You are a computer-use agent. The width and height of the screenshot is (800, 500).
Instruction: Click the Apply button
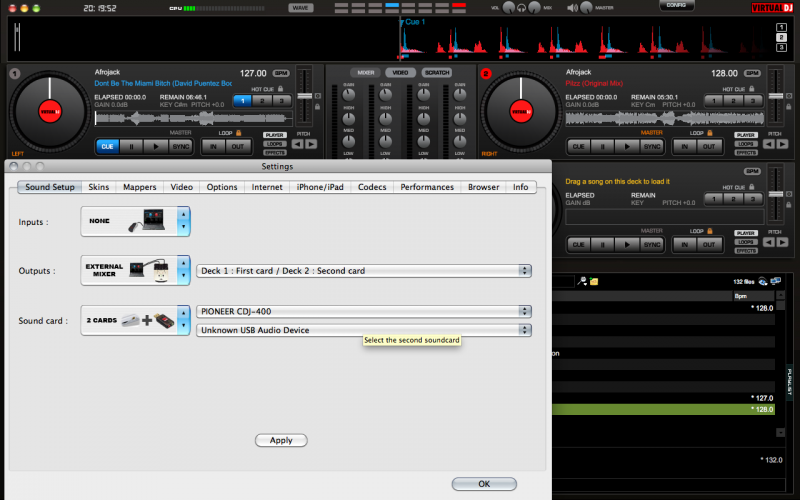click(281, 440)
